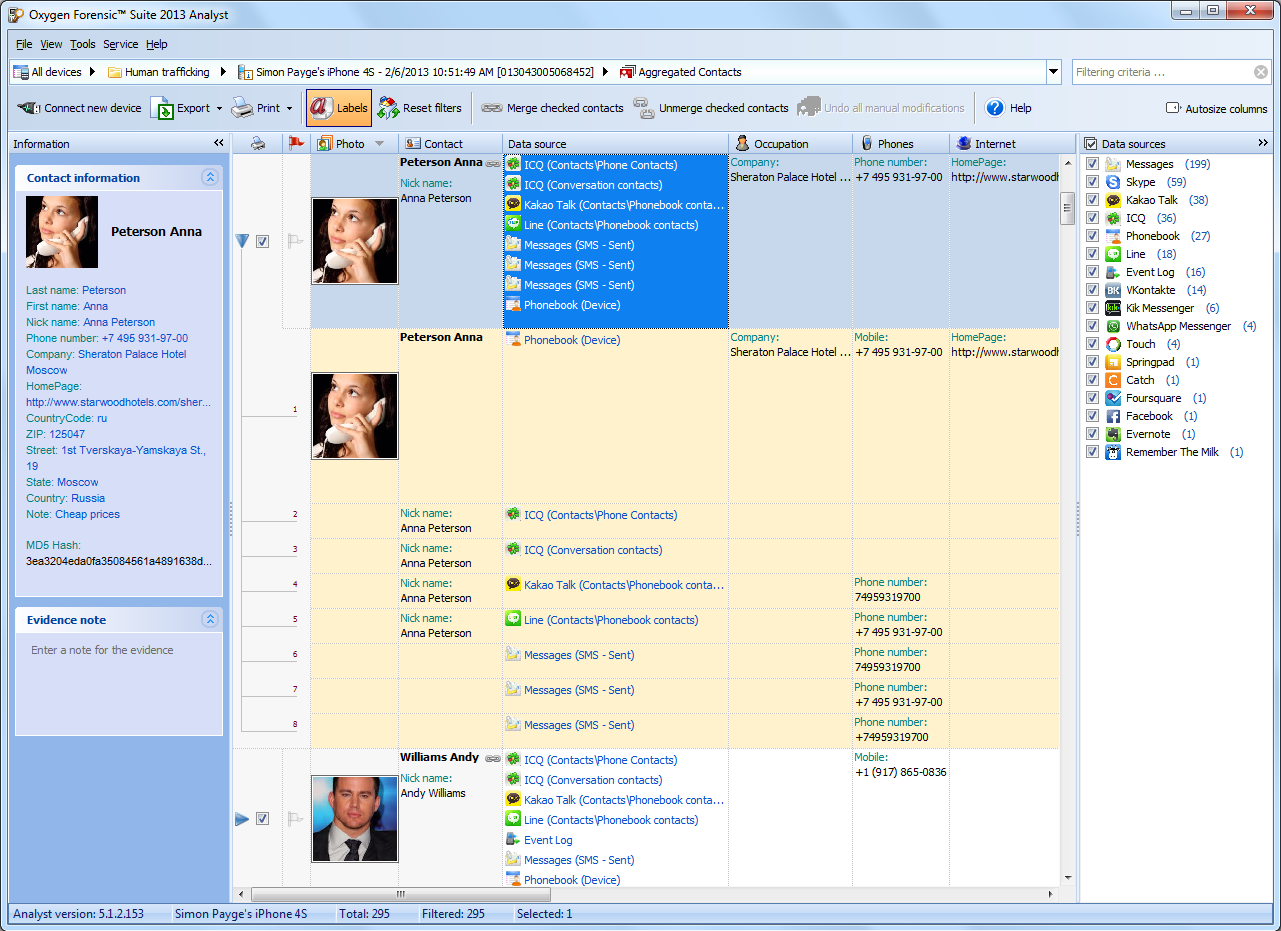Image resolution: width=1281 pixels, height=931 pixels.
Task: Click the Reset filters icon
Action: click(x=388, y=108)
